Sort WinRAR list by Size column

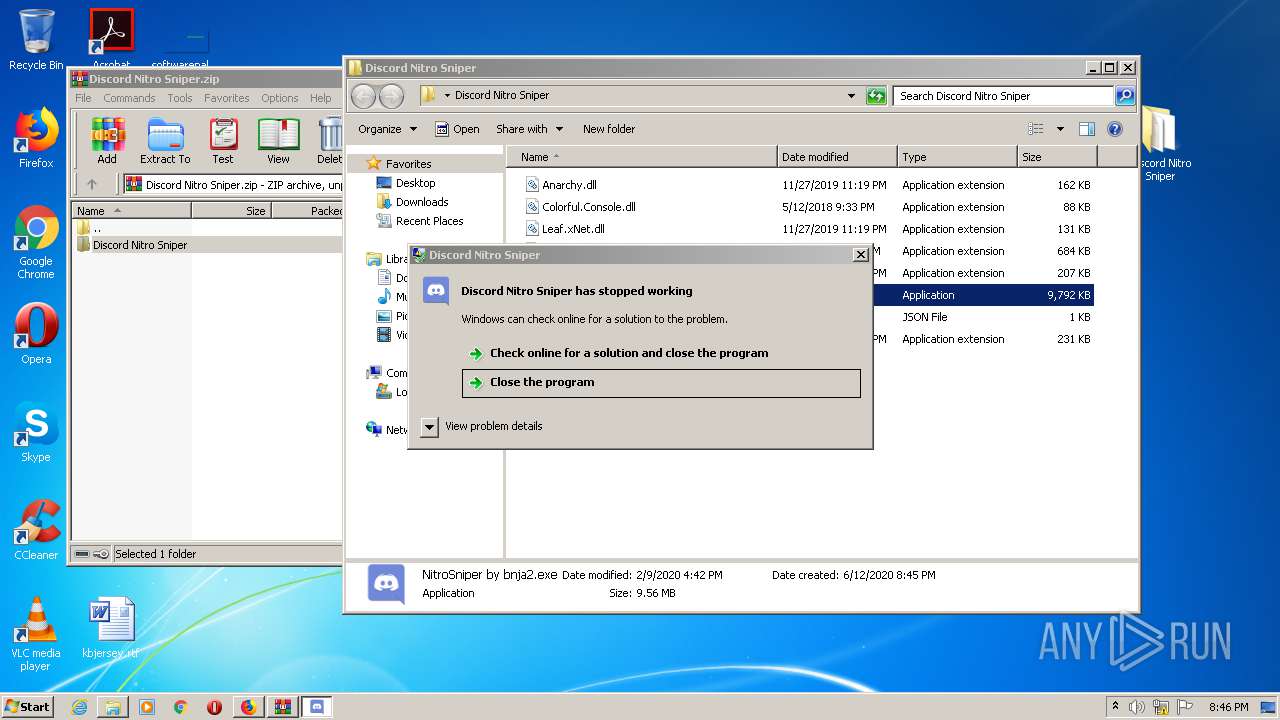click(231, 211)
